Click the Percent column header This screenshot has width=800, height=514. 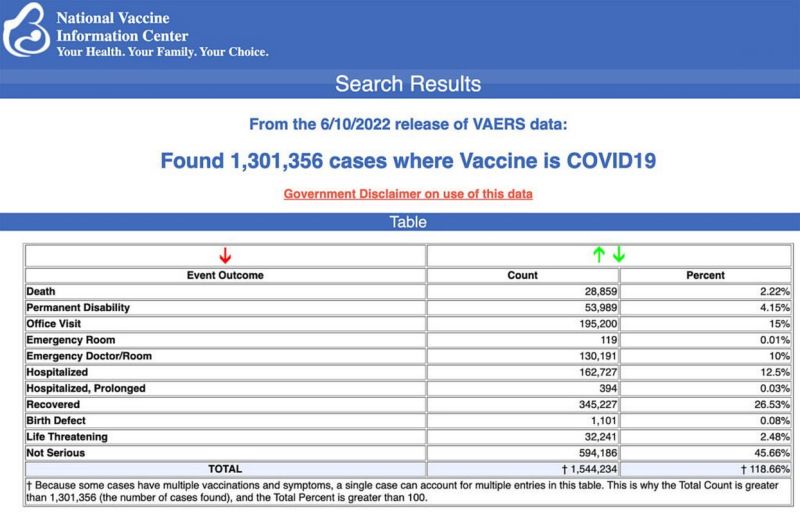(705, 275)
